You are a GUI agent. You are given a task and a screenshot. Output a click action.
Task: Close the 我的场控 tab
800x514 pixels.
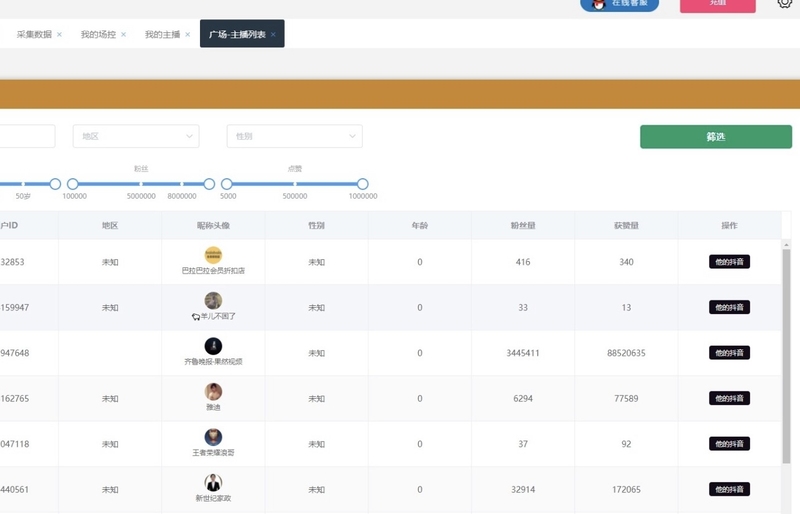click(123, 34)
